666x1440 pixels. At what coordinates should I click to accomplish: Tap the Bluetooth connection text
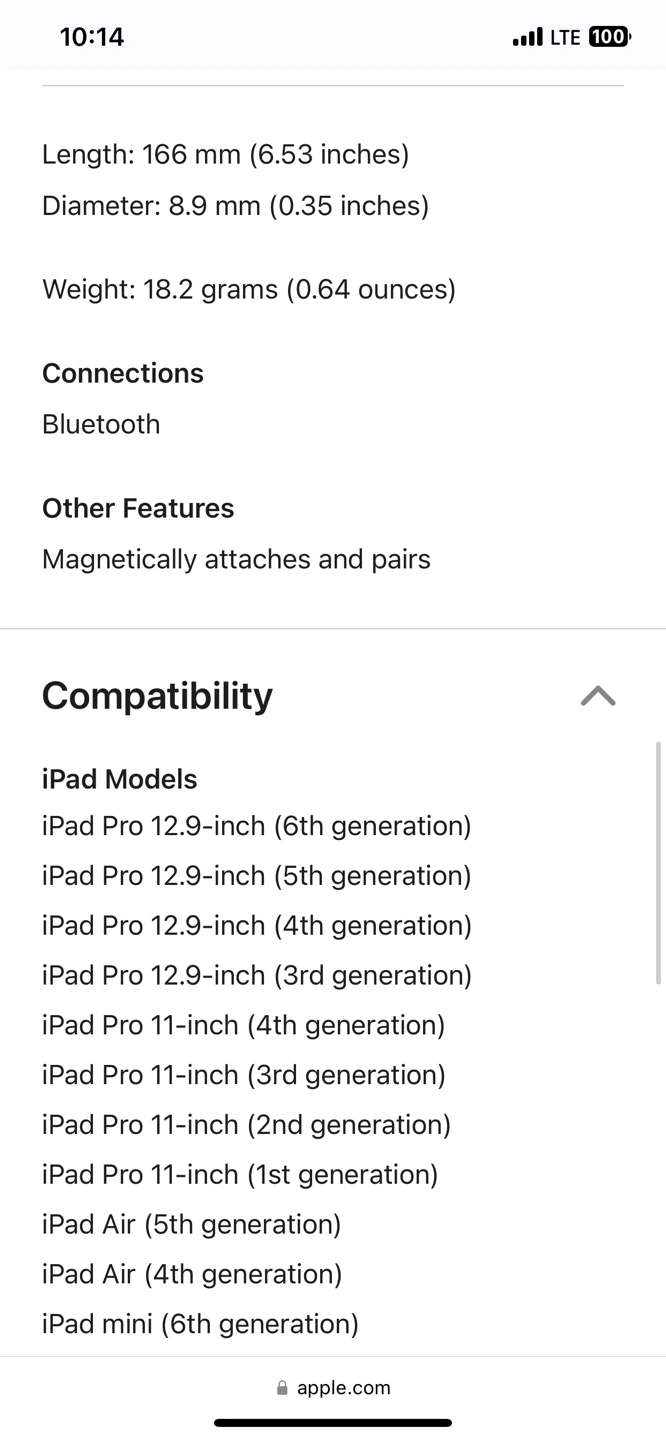[x=101, y=424]
